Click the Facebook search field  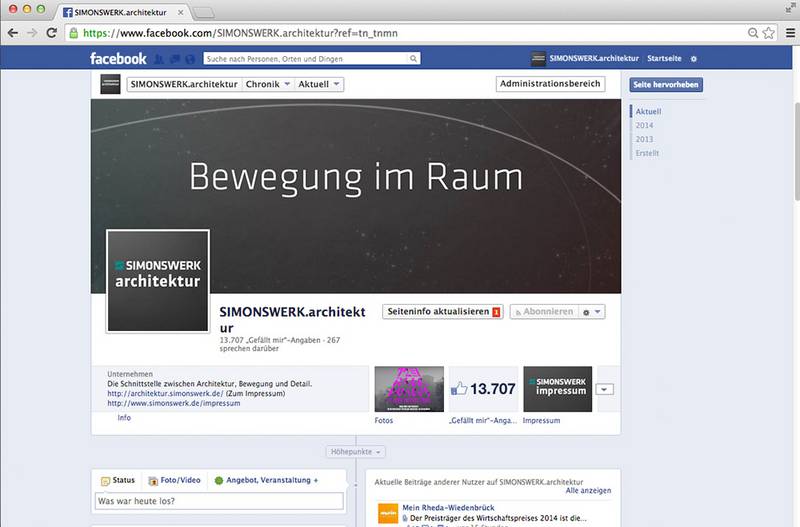(x=306, y=59)
